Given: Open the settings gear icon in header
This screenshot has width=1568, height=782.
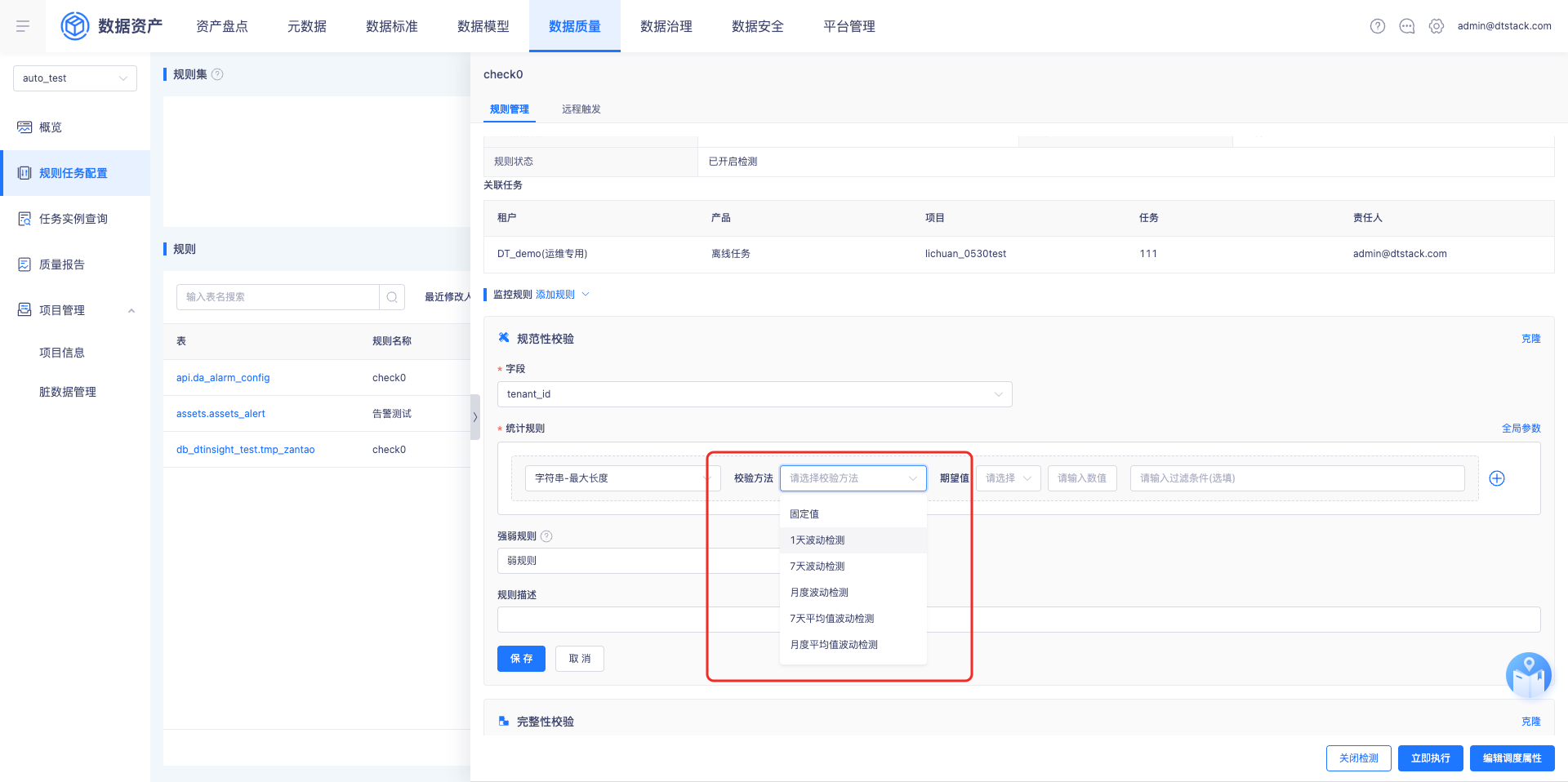Looking at the screenshot, I should (x=1437, y=26).
